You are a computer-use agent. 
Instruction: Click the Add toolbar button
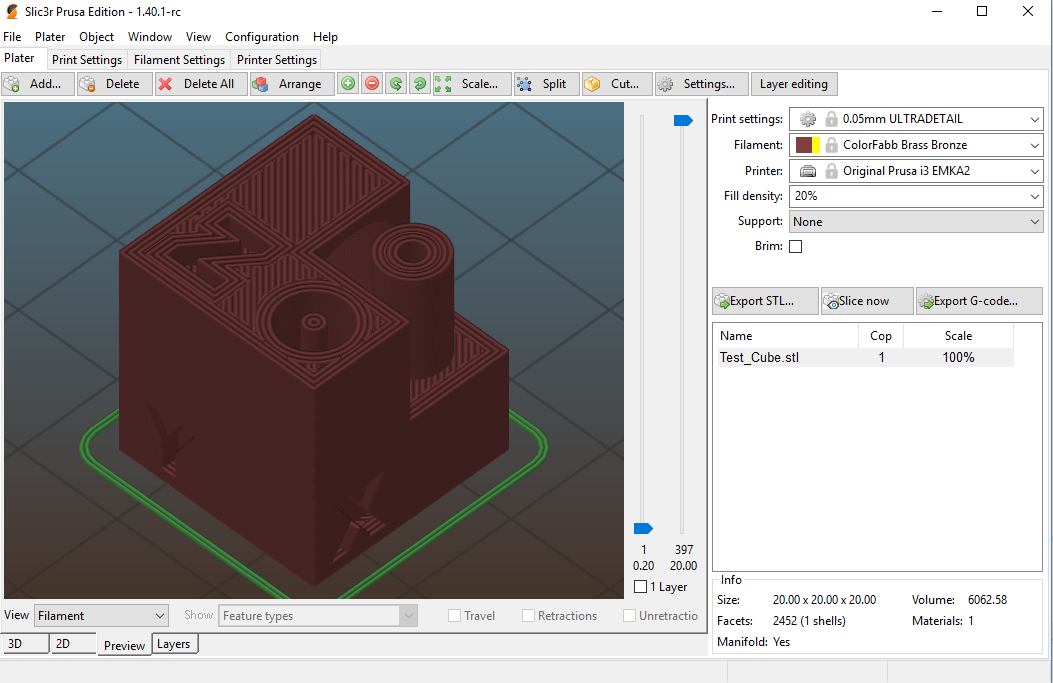[38, 84]
